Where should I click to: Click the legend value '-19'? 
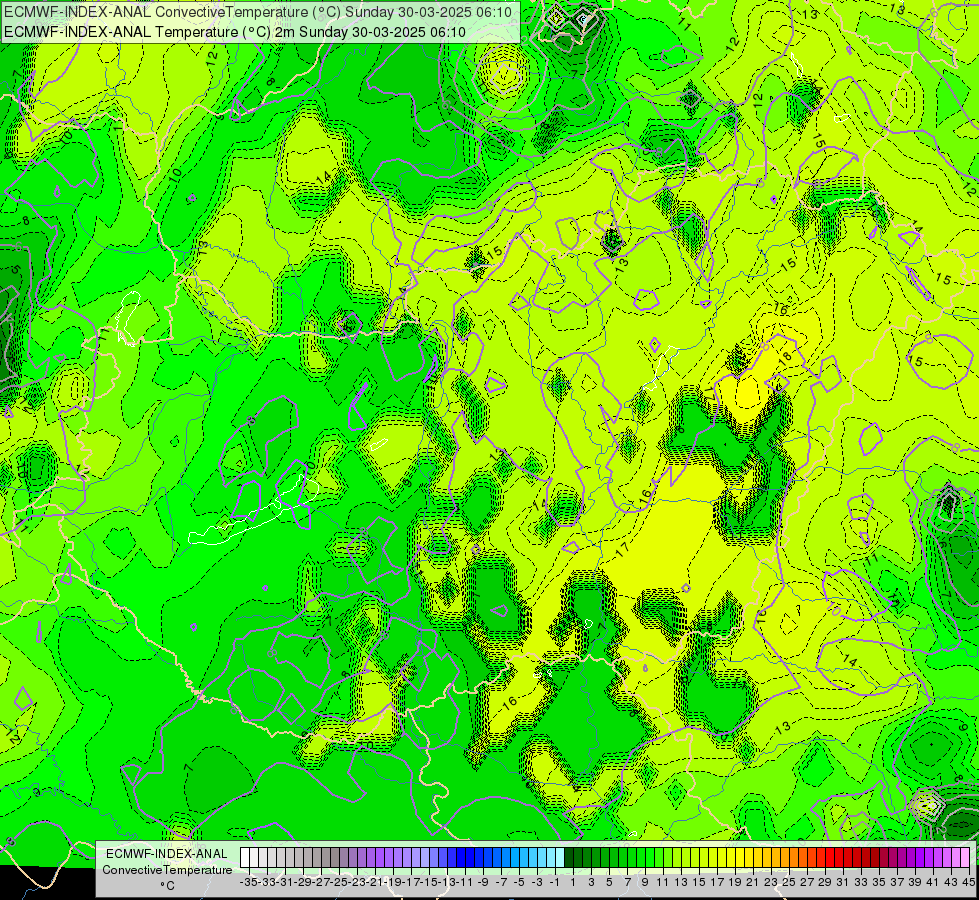coord(393,883)
